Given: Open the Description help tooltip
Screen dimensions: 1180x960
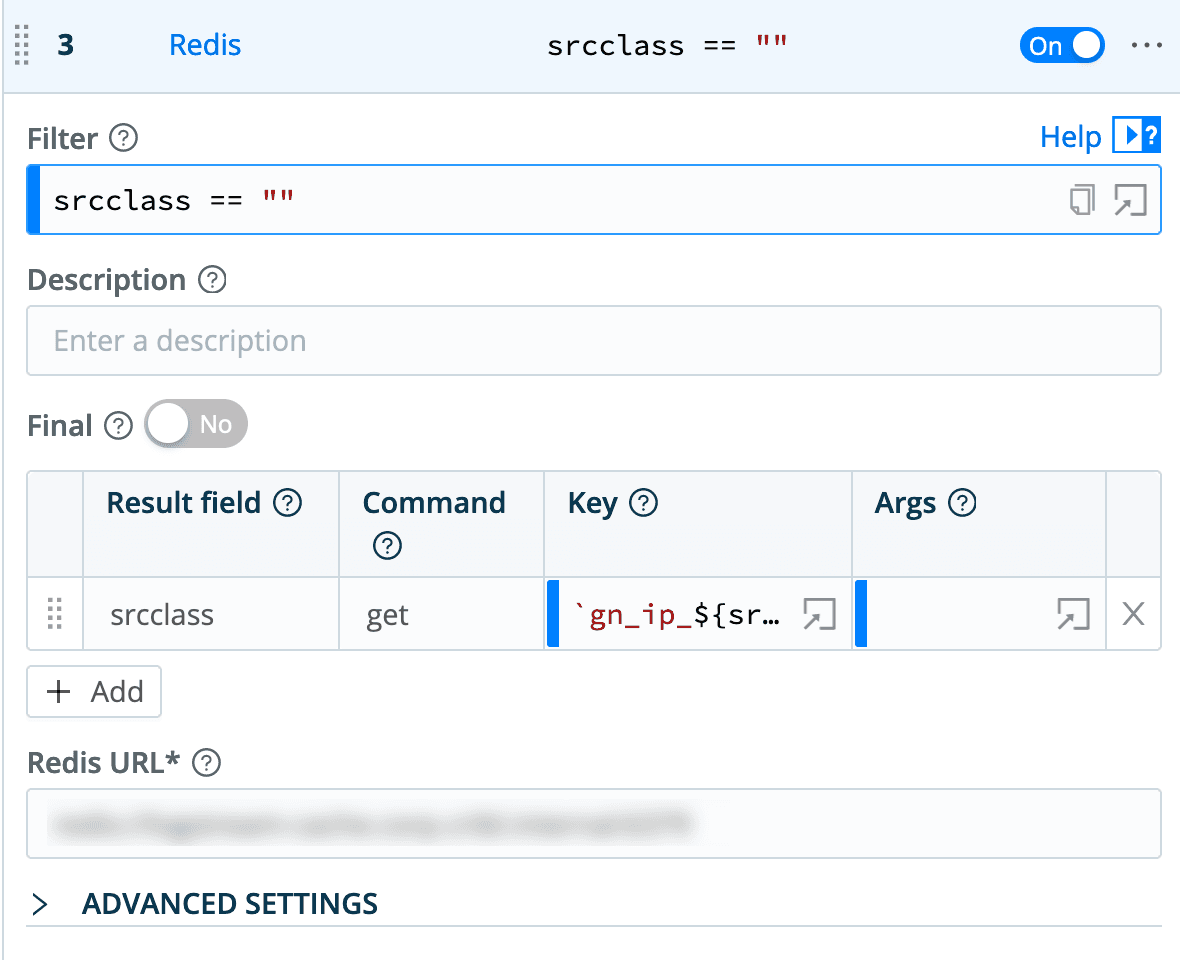Looking at the screenshot, I should coord(211,281).
